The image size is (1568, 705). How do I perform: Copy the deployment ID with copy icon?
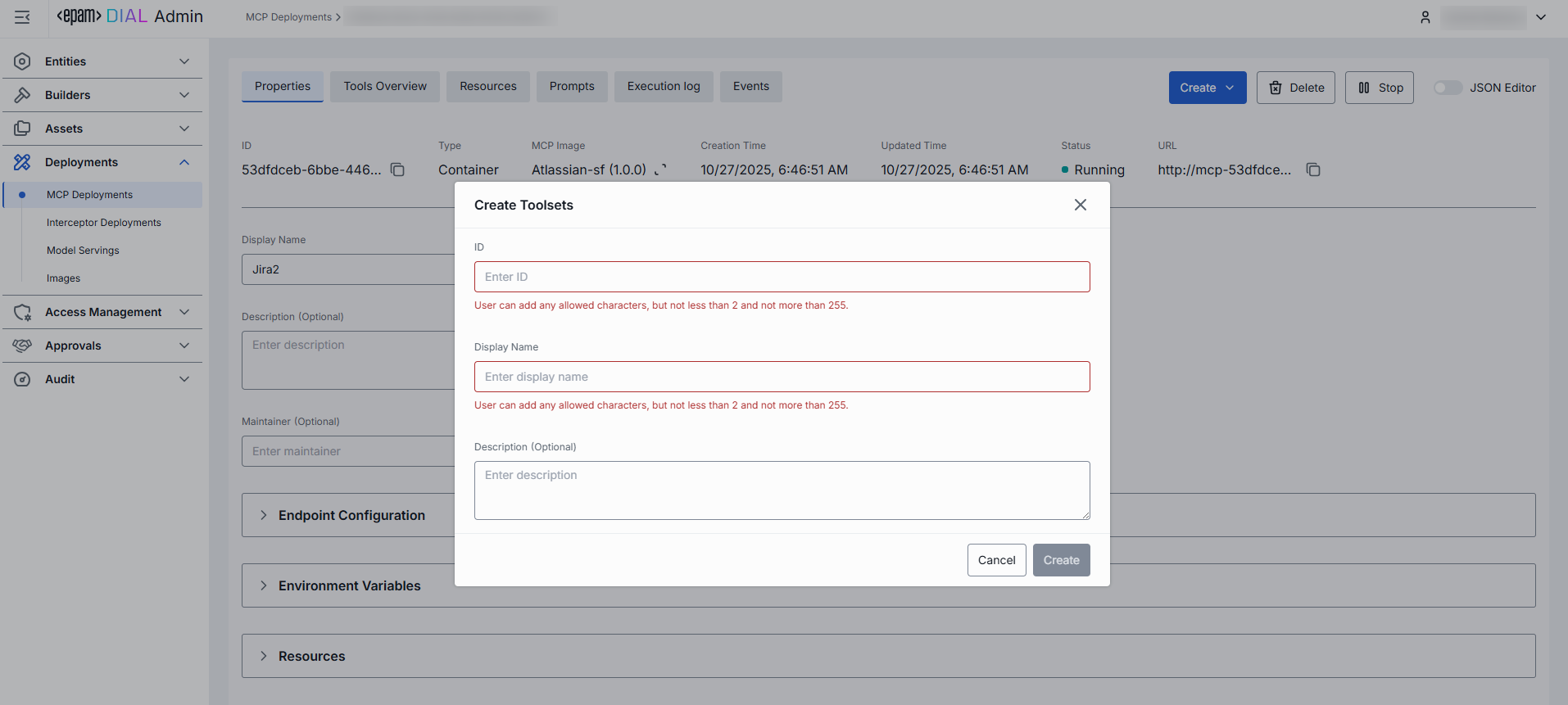coord(397,169)
